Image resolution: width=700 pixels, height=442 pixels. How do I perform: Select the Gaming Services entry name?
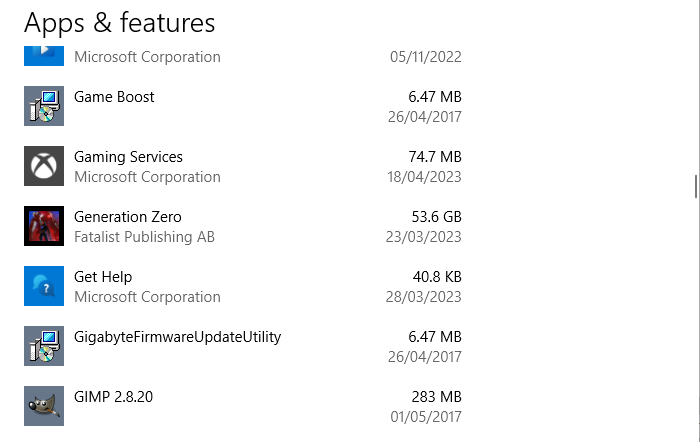click(128, 157)
